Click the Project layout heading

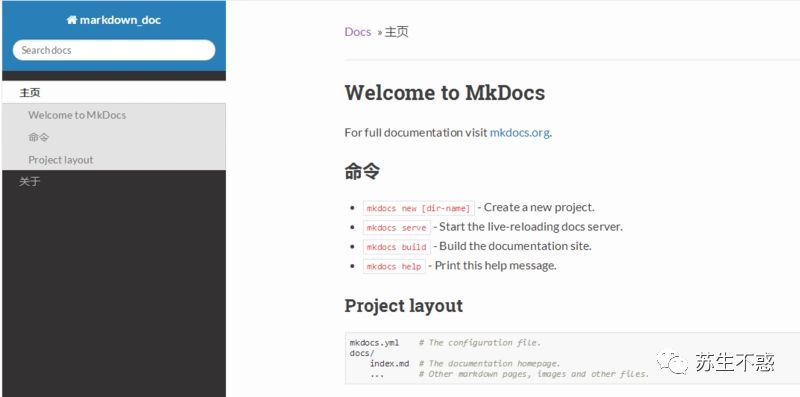(x=404, y=306)
